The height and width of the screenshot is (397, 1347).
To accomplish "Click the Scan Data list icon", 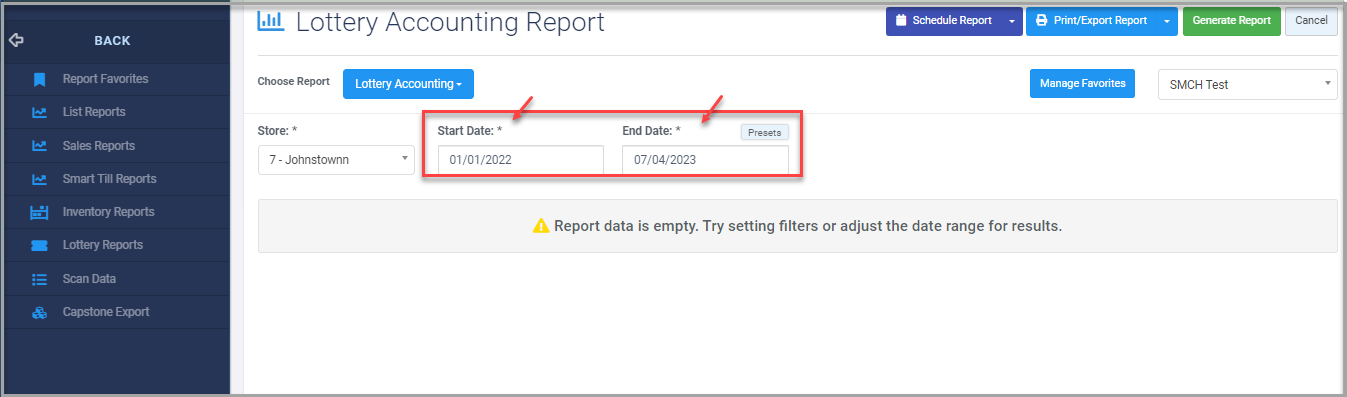I will (39, 279).
